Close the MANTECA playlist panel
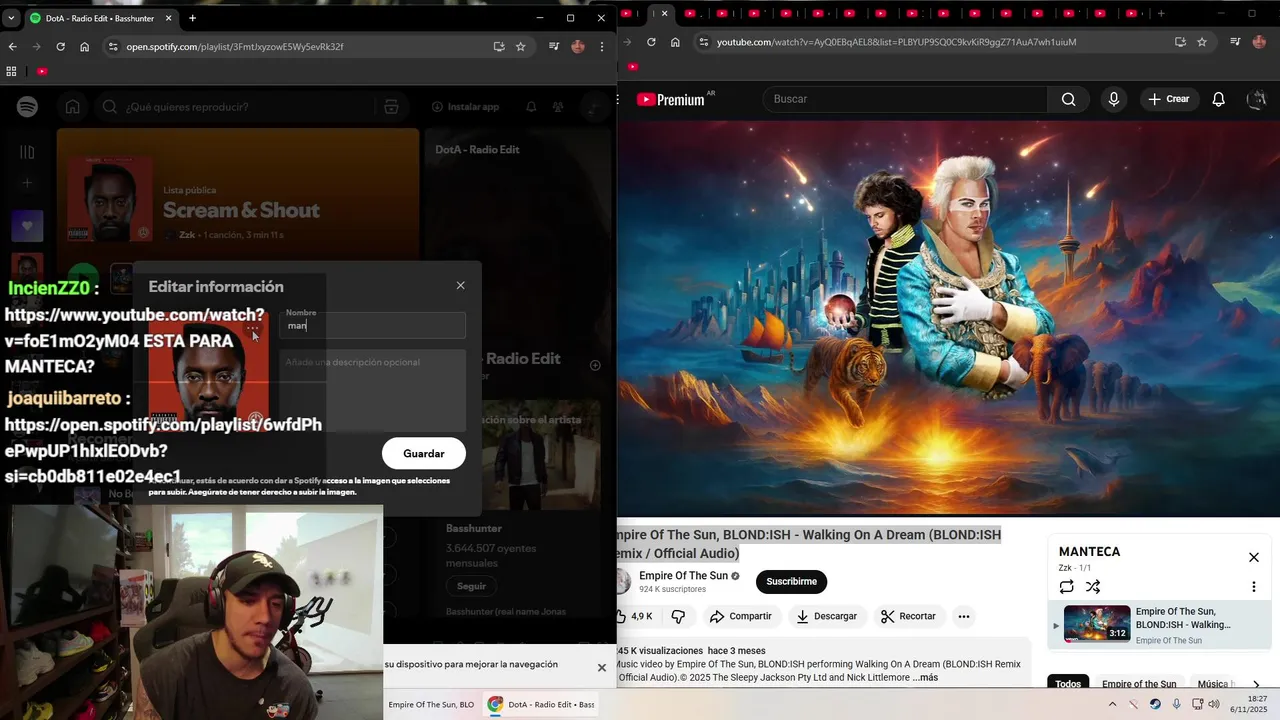Viewport: 1280px width, 720px height. 1254,557
